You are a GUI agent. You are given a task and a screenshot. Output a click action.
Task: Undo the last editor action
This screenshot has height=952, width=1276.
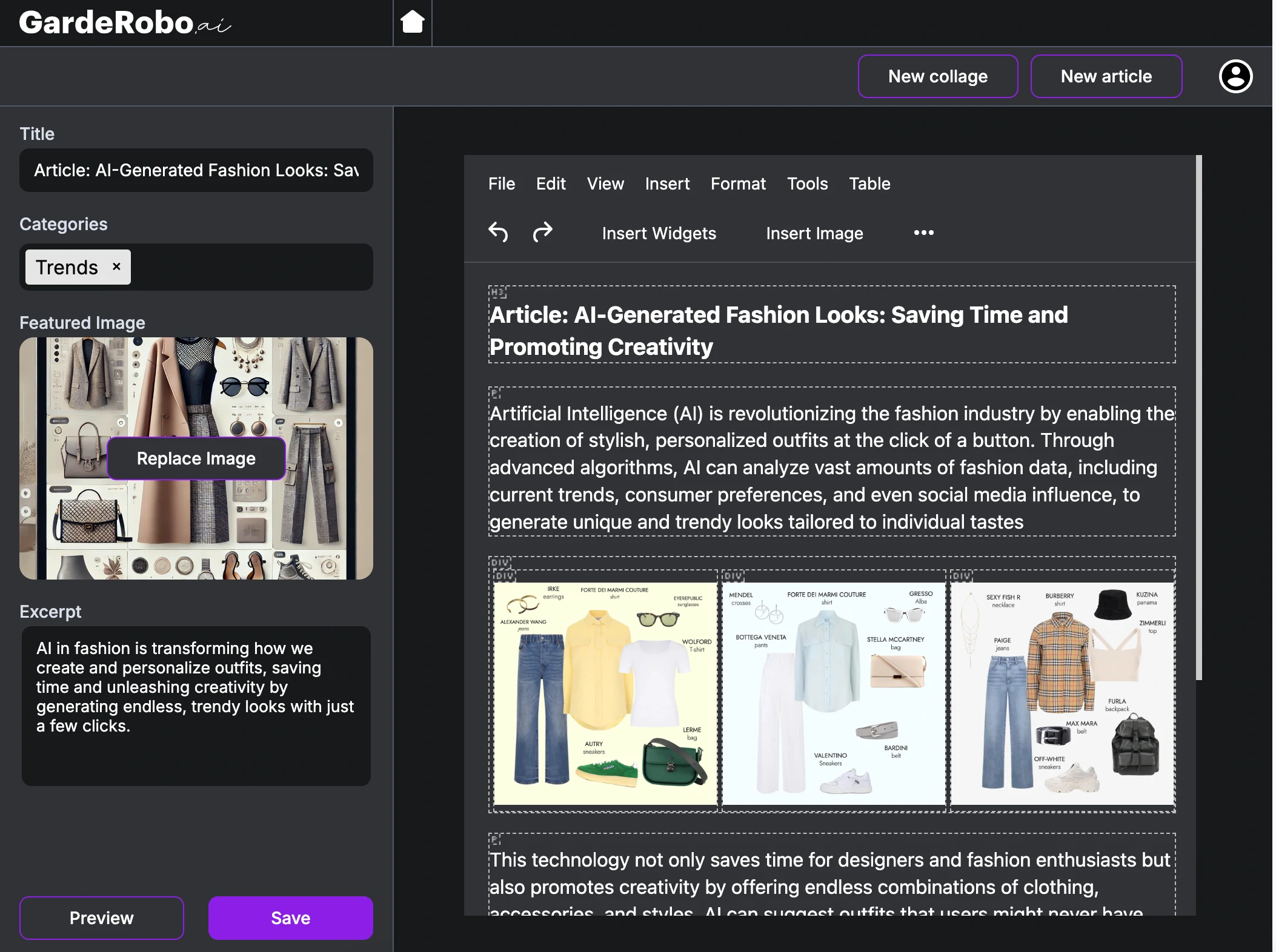pos(498,233)
